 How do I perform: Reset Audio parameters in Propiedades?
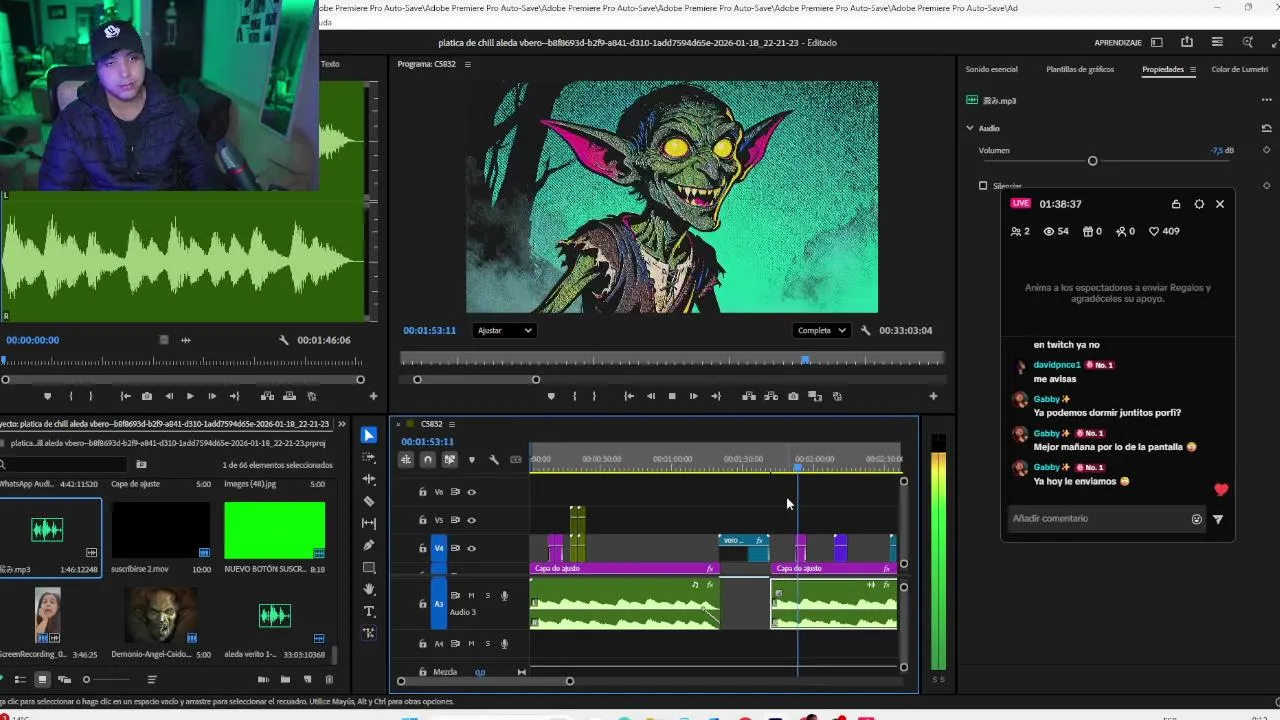click(x=1266, y=128)
